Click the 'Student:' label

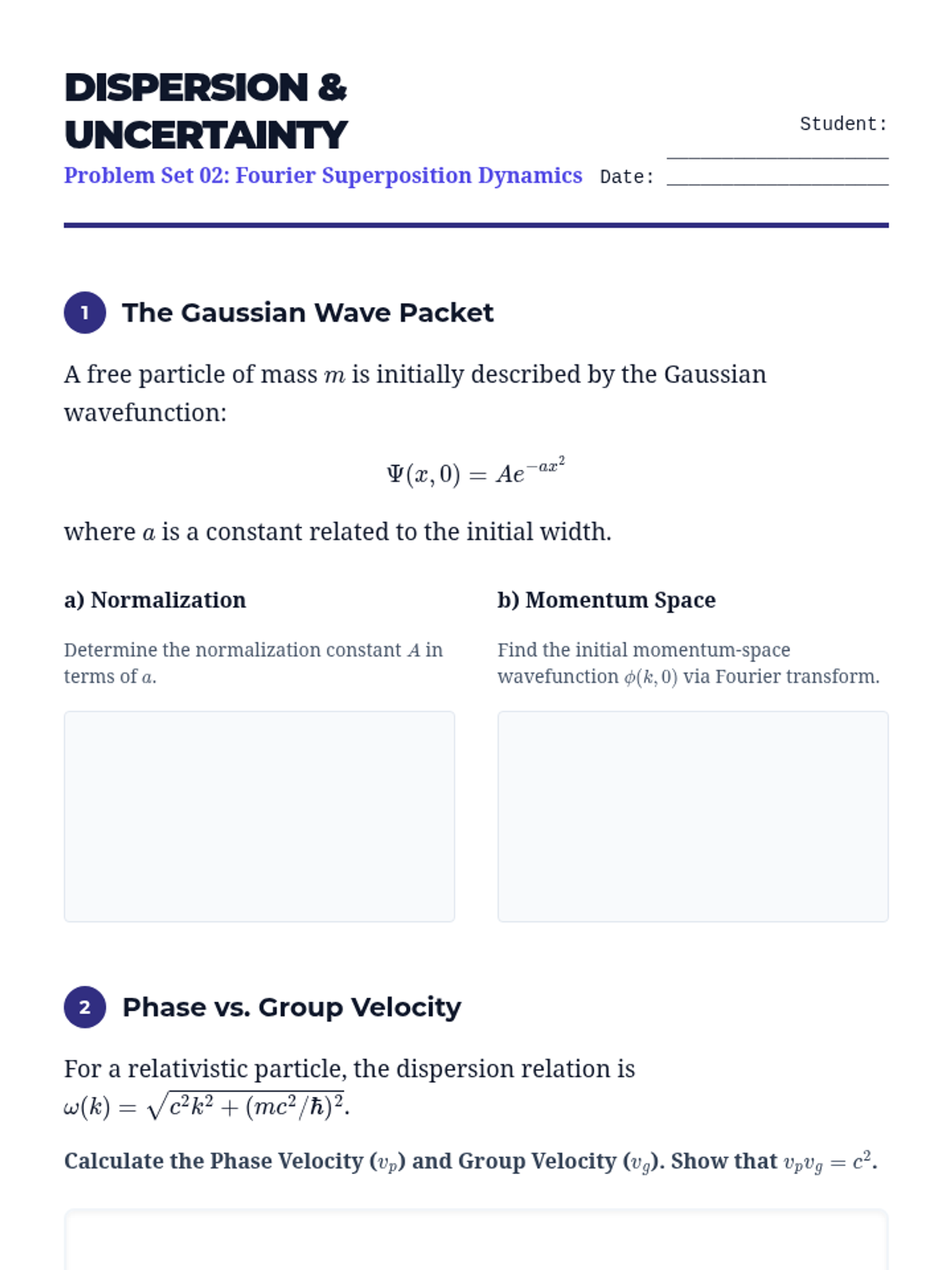coord(843,125)
